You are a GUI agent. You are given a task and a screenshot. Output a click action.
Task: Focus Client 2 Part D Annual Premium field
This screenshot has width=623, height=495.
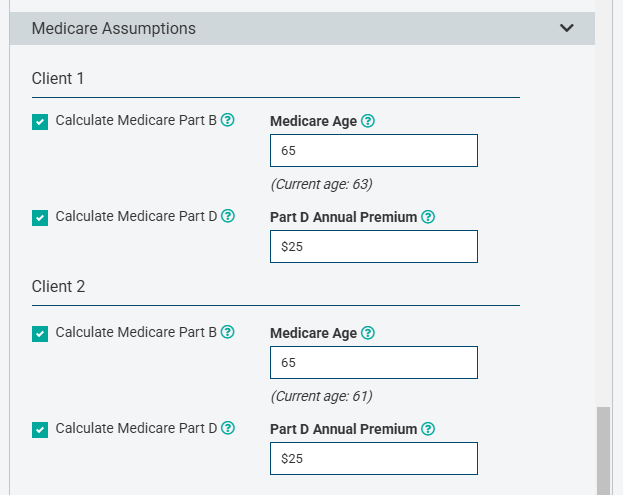pos(374,458)
